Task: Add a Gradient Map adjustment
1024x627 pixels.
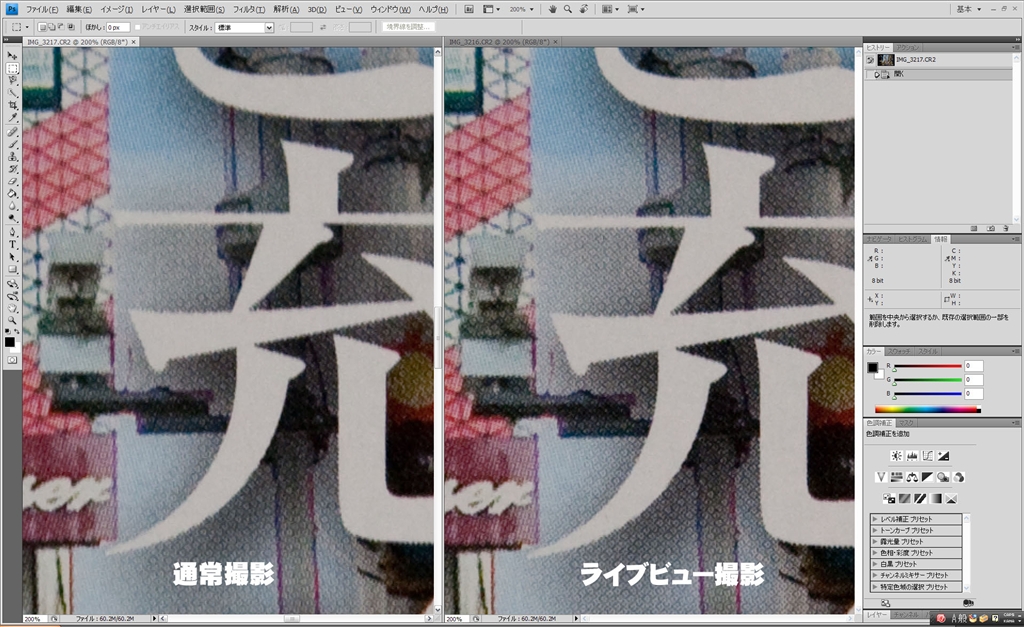Action: [936, 499]
